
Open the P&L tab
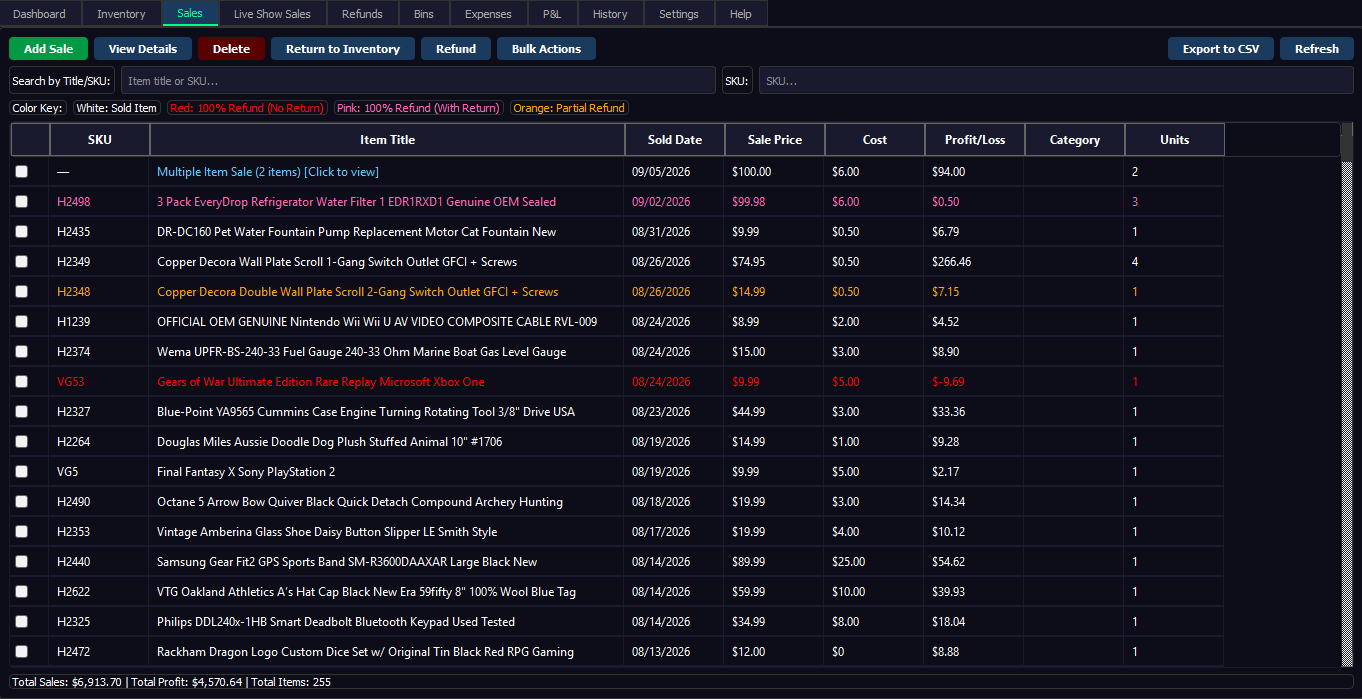[x=552, y=14]
